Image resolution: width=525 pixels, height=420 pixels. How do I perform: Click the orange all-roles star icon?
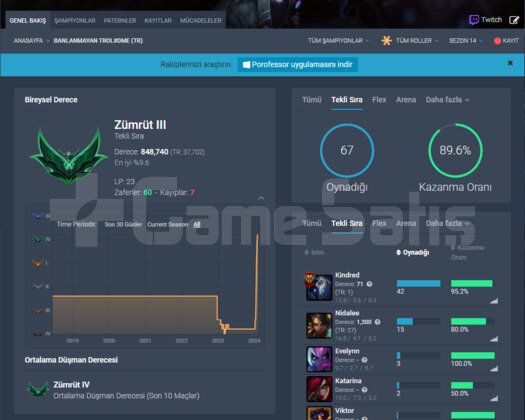pyautogui.click(x=386, y=41)
